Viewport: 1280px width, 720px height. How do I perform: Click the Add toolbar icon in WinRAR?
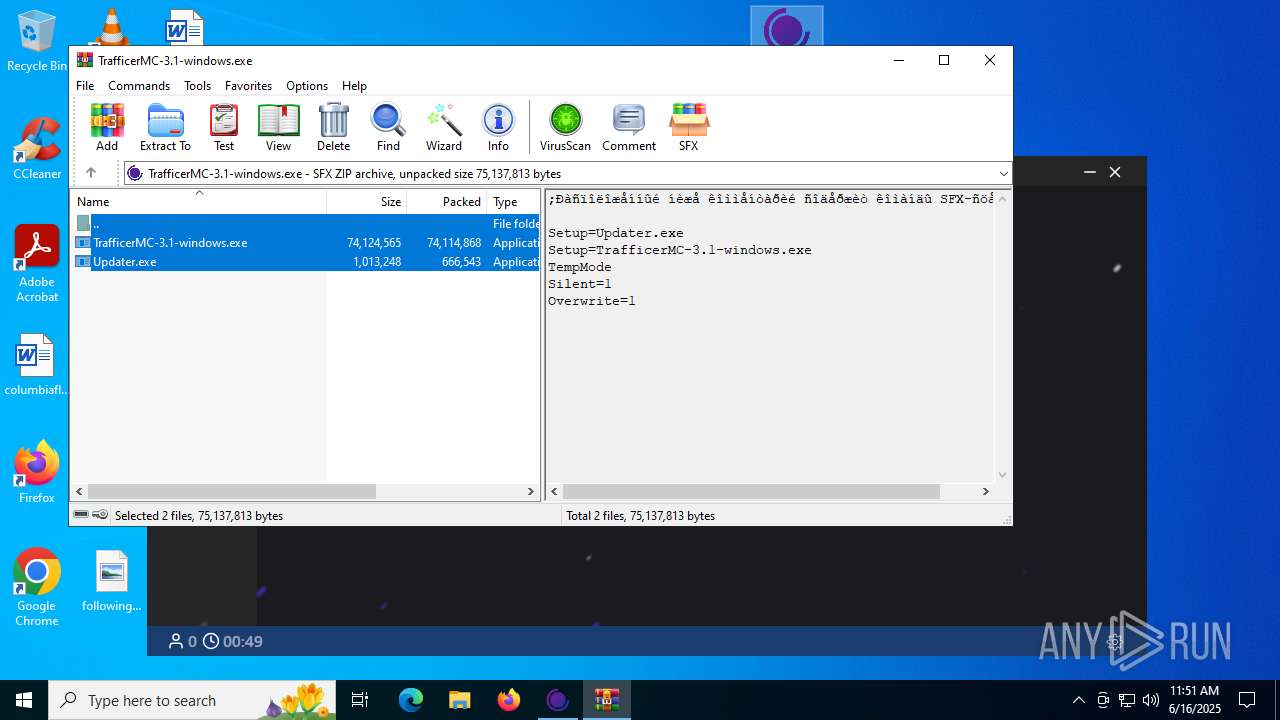coord(107,127)
